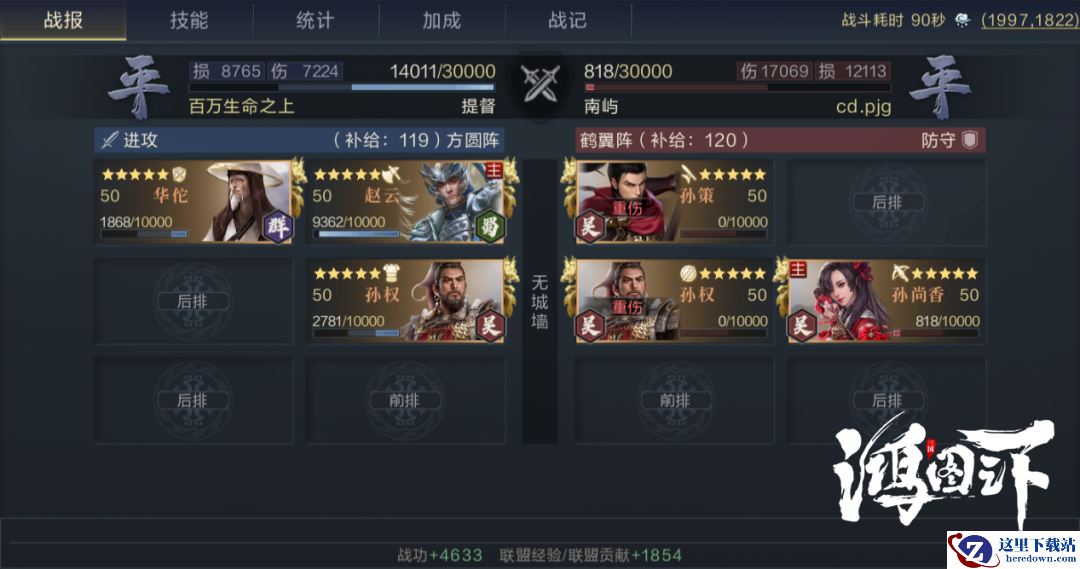Click the 孙尚香 hero portrait card
This screenshot has height=569, width=1080.
(886, 301)
